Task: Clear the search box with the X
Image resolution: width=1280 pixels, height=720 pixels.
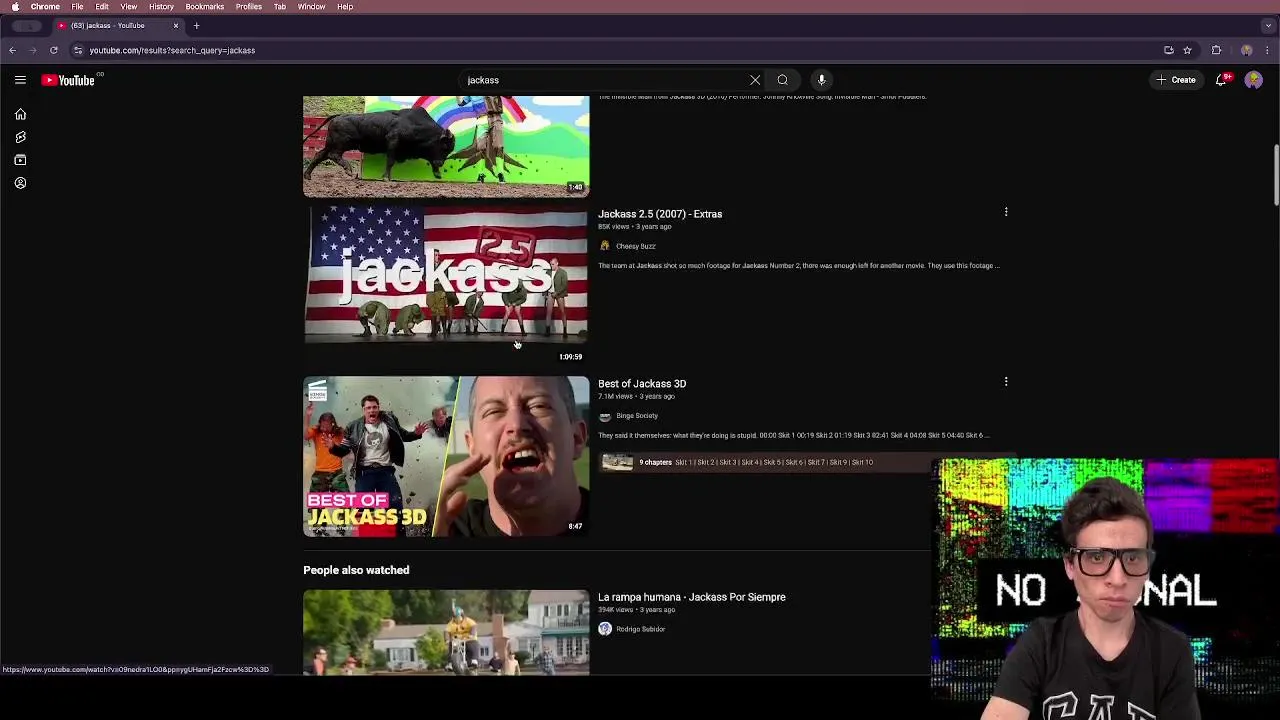Action: point(755,80)
